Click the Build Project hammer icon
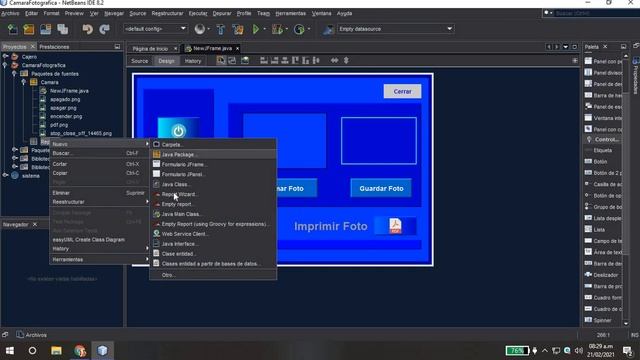This screenshot has height=360, width=640. pyautogui.click(x=221, y=29)
